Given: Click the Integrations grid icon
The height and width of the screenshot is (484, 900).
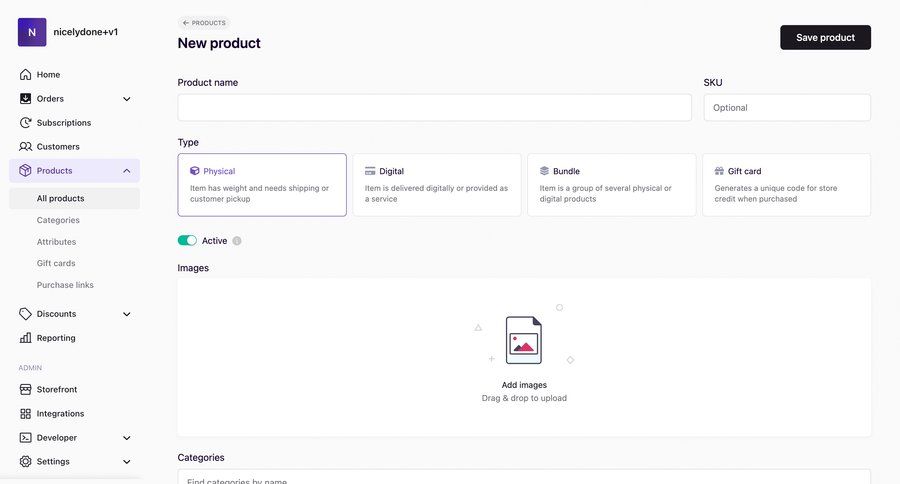Looking at the screenshot, I should pyautogui.click(x=26, y=414).
